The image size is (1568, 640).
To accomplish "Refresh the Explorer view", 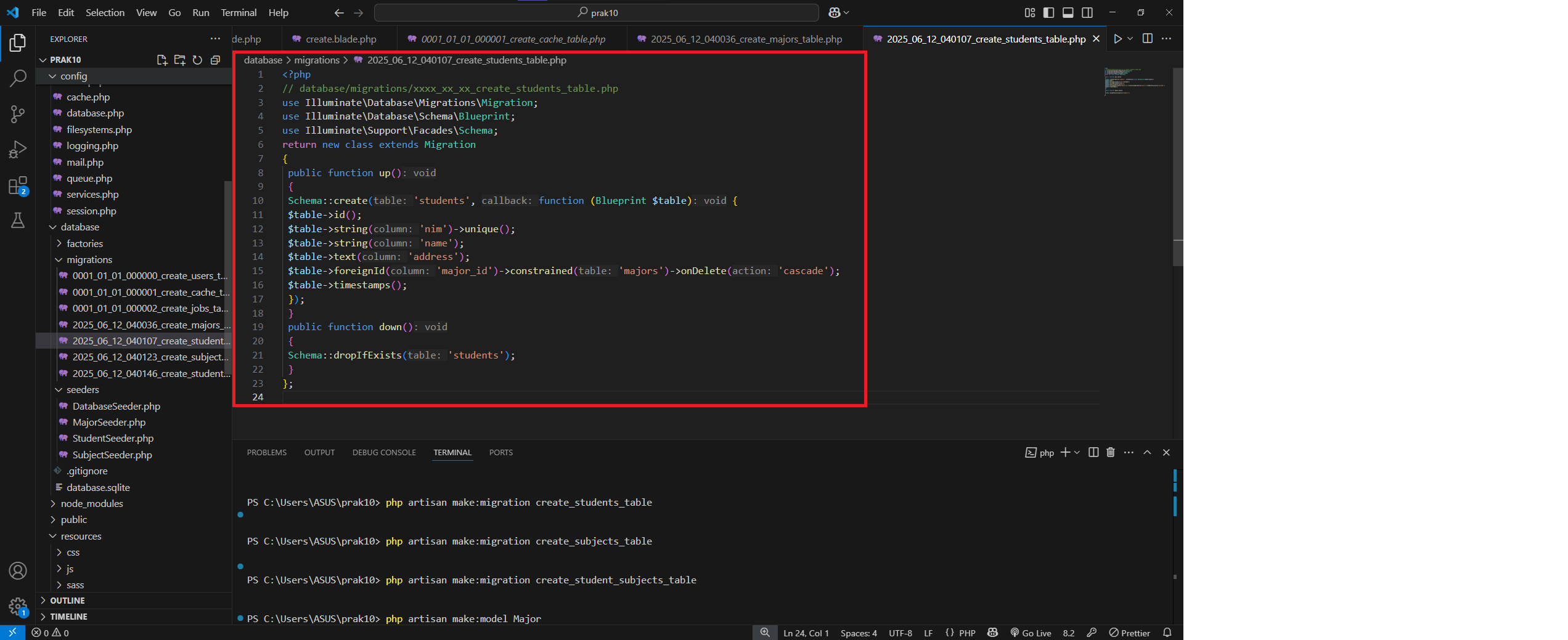I will pos(197,60).
